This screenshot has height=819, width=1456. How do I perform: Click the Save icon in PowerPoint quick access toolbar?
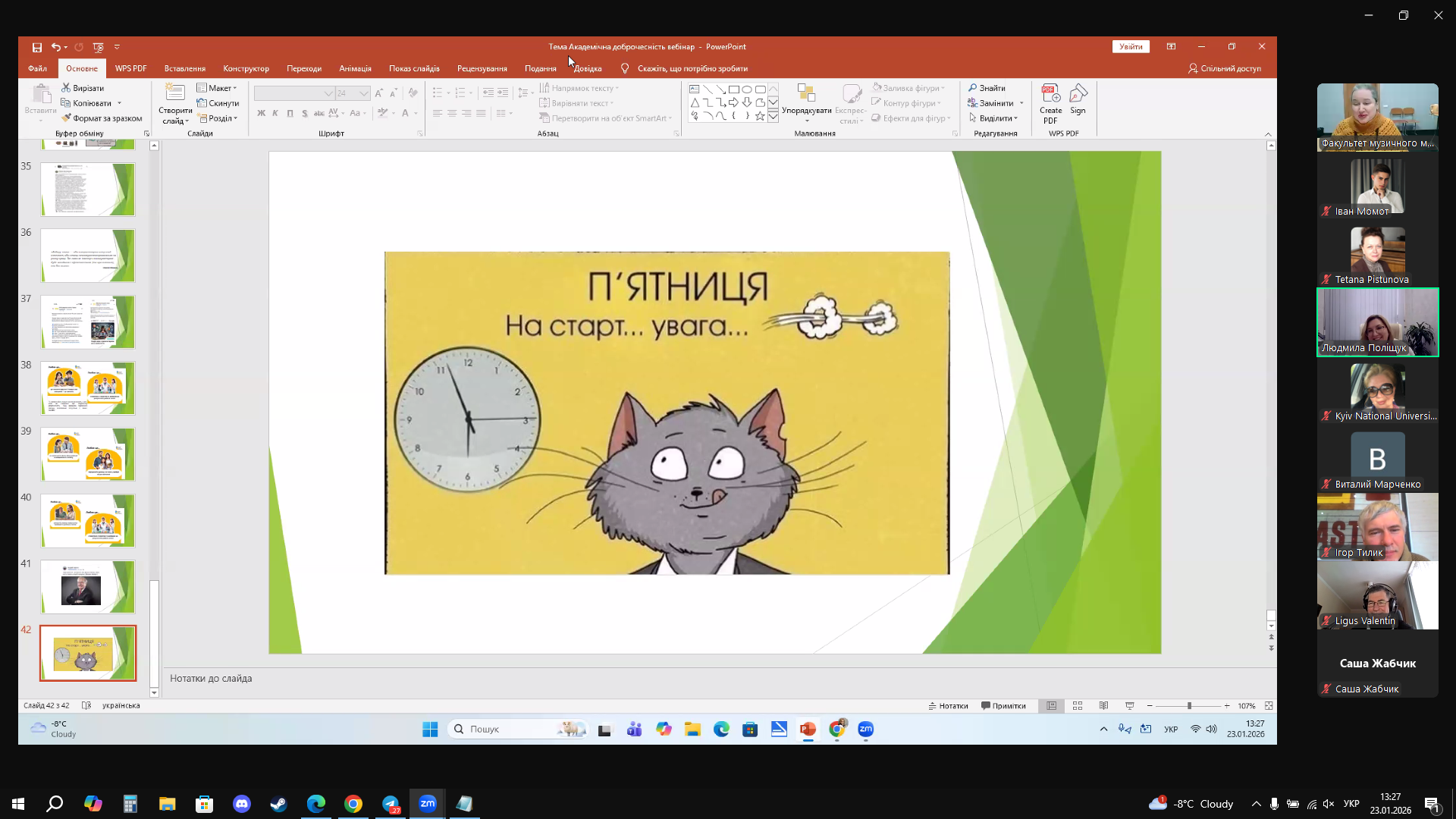tap(36, 47)
